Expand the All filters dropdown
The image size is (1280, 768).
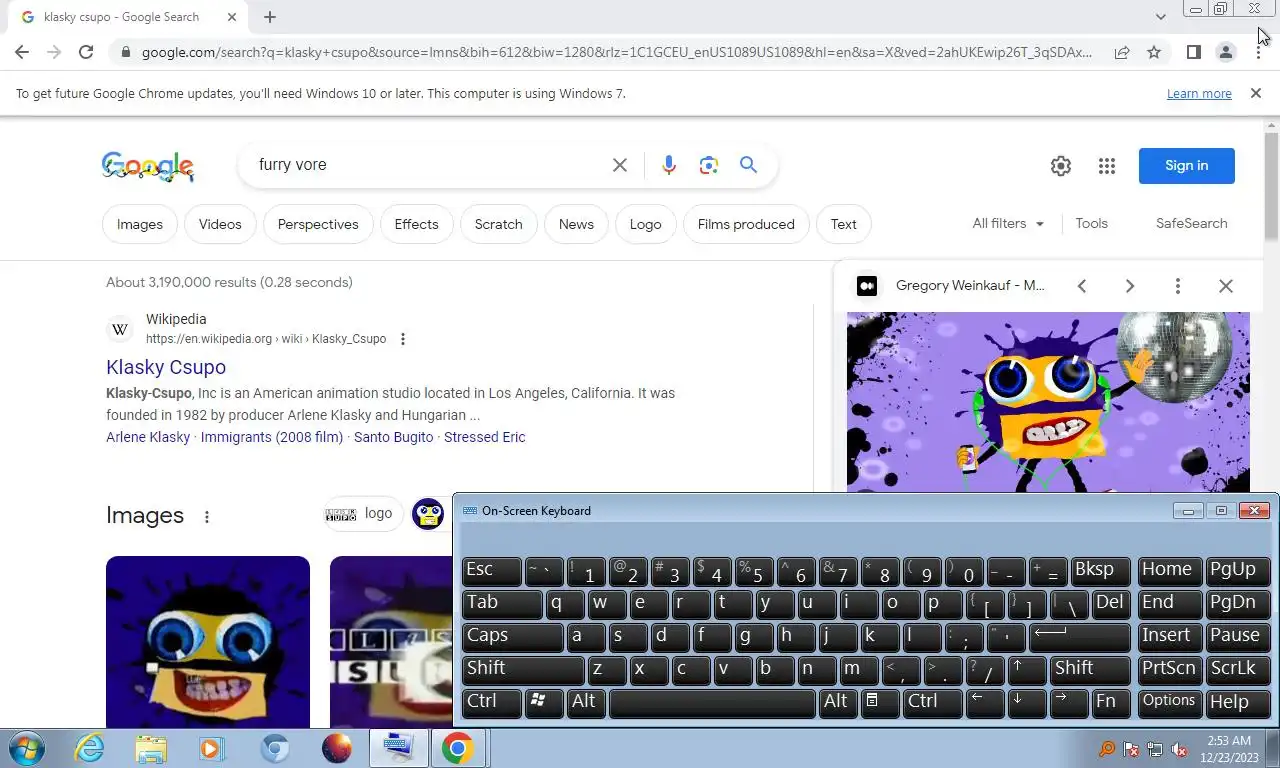tap(1008, 224)
